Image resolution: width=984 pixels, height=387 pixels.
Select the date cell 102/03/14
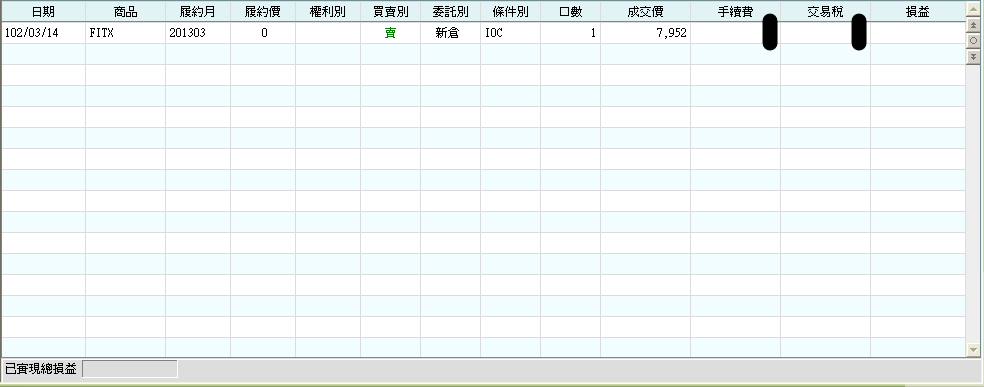[x=43, y=33]
